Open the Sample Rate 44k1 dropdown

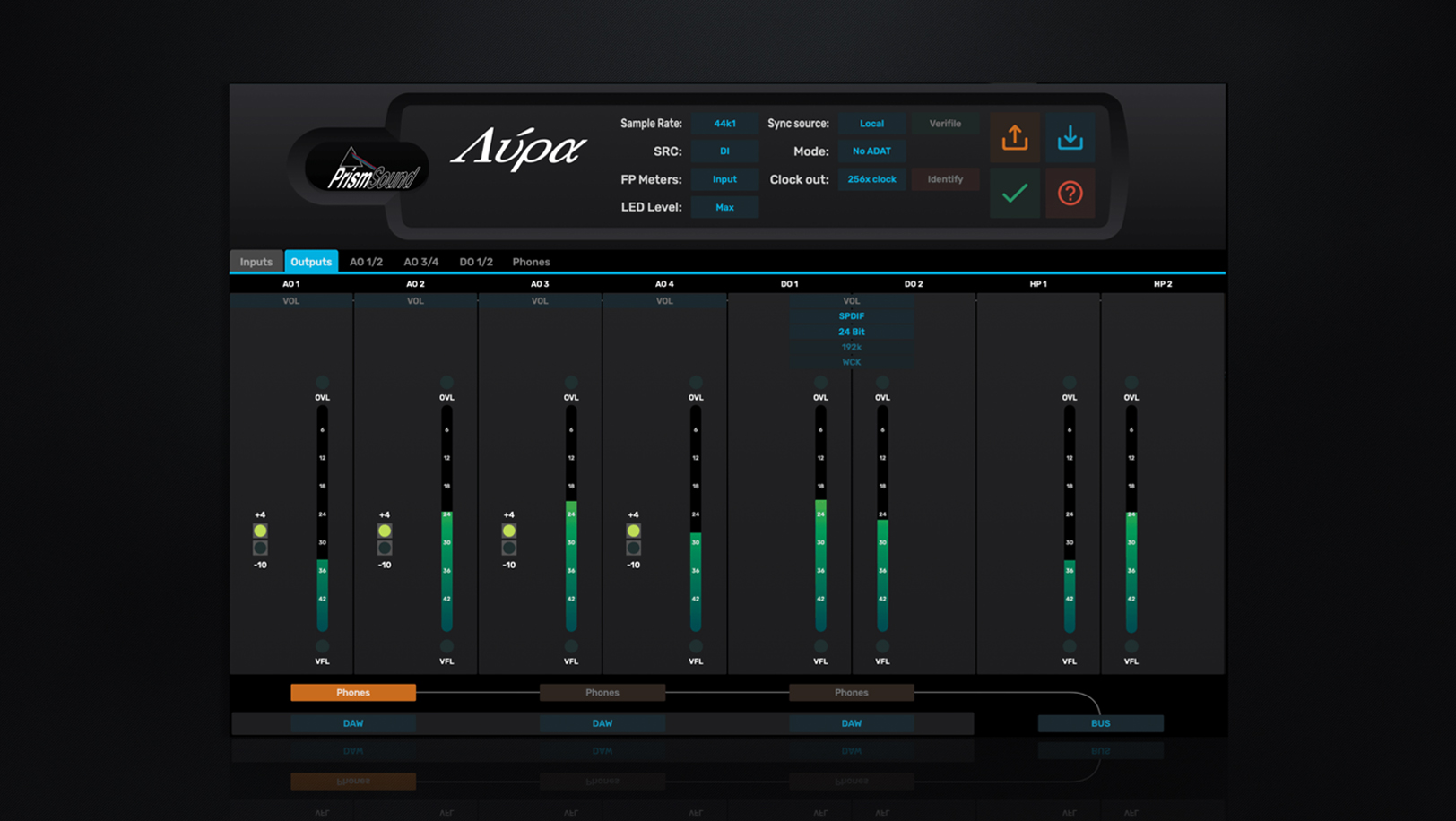coord(724,124)
